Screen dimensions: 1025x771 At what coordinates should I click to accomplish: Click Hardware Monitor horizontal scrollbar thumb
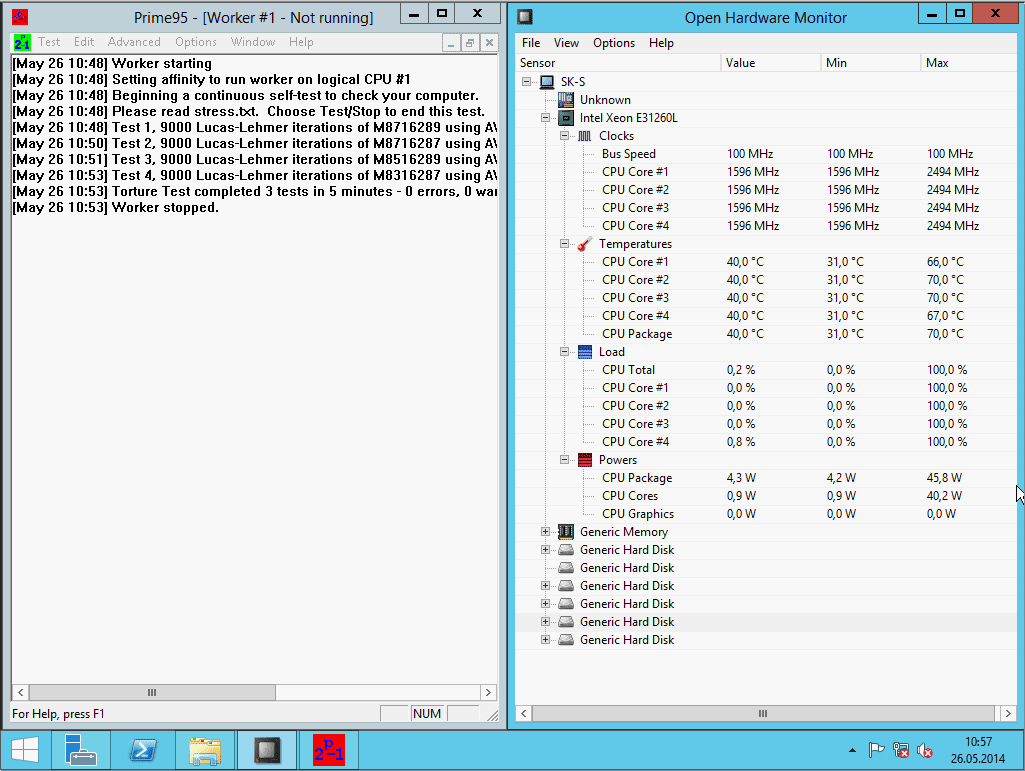pyautogui.click(x=763, y=713)
